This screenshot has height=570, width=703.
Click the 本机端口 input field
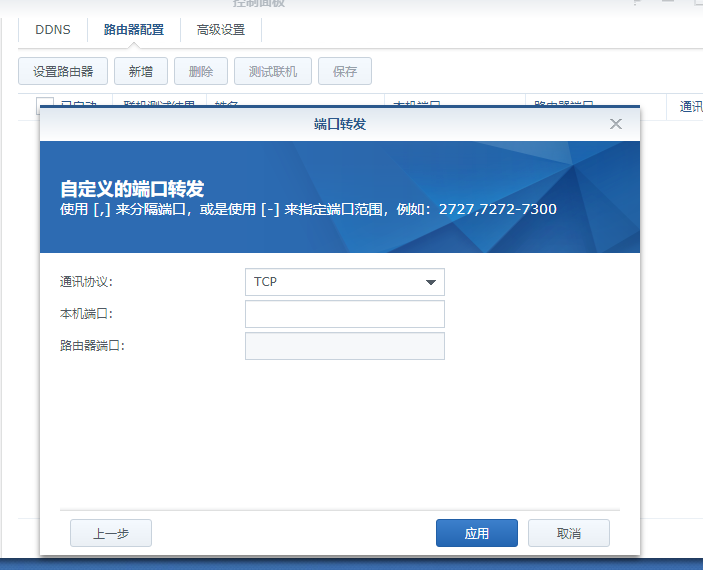pyautogui.click(x=345, y=314)
